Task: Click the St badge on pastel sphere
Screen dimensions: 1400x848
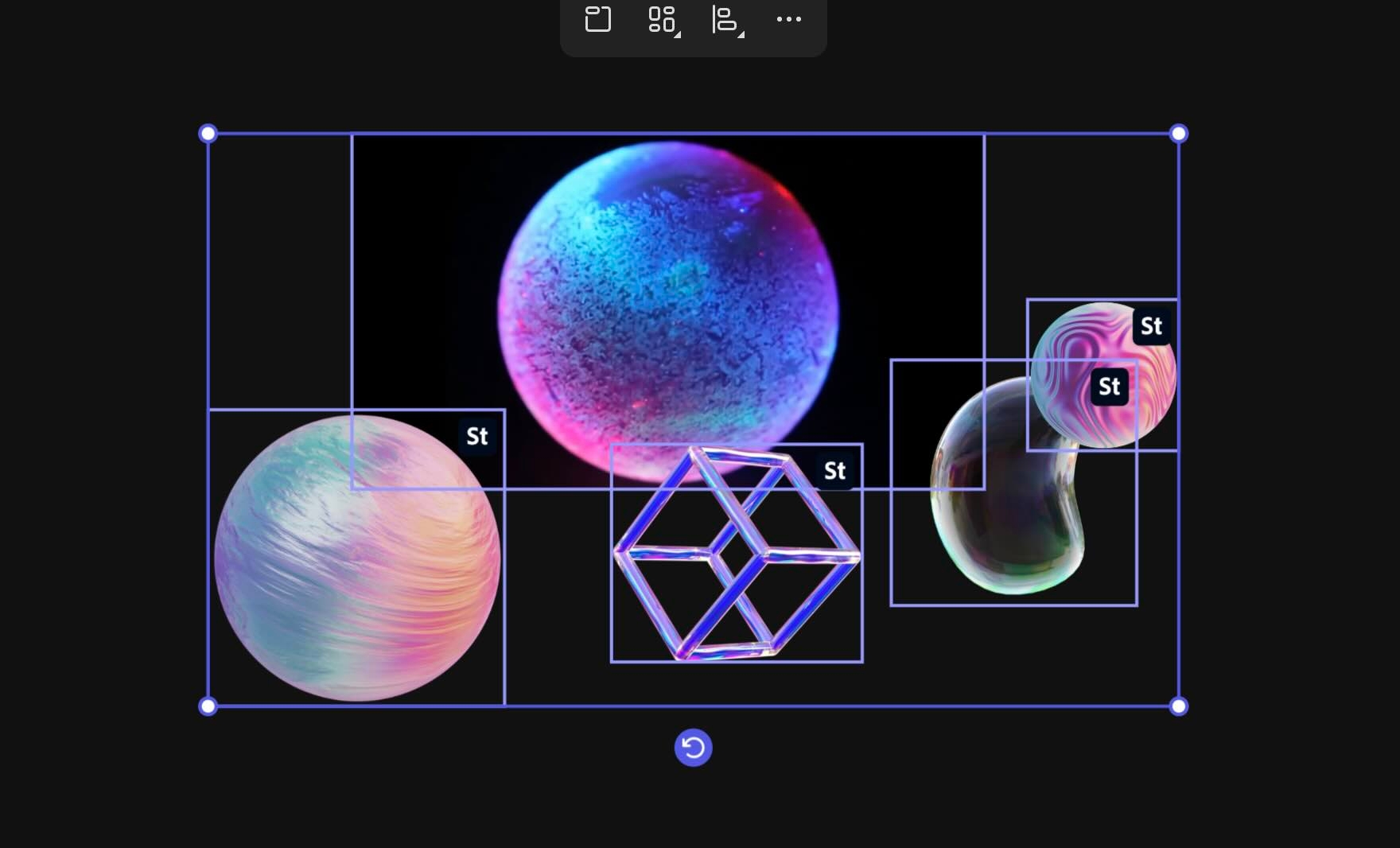Action: click(476, 436)
